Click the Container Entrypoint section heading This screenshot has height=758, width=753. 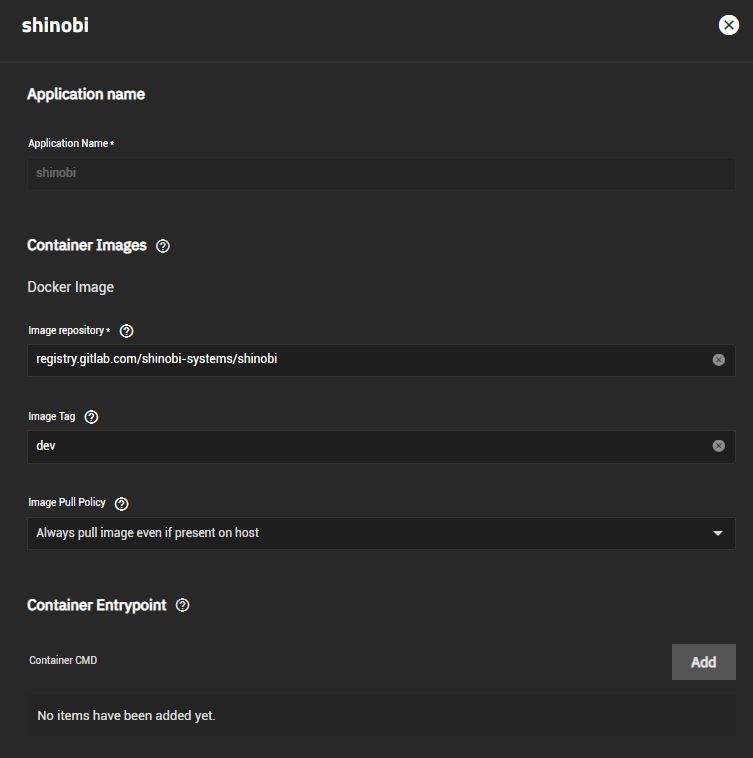[x=97, y=605]
